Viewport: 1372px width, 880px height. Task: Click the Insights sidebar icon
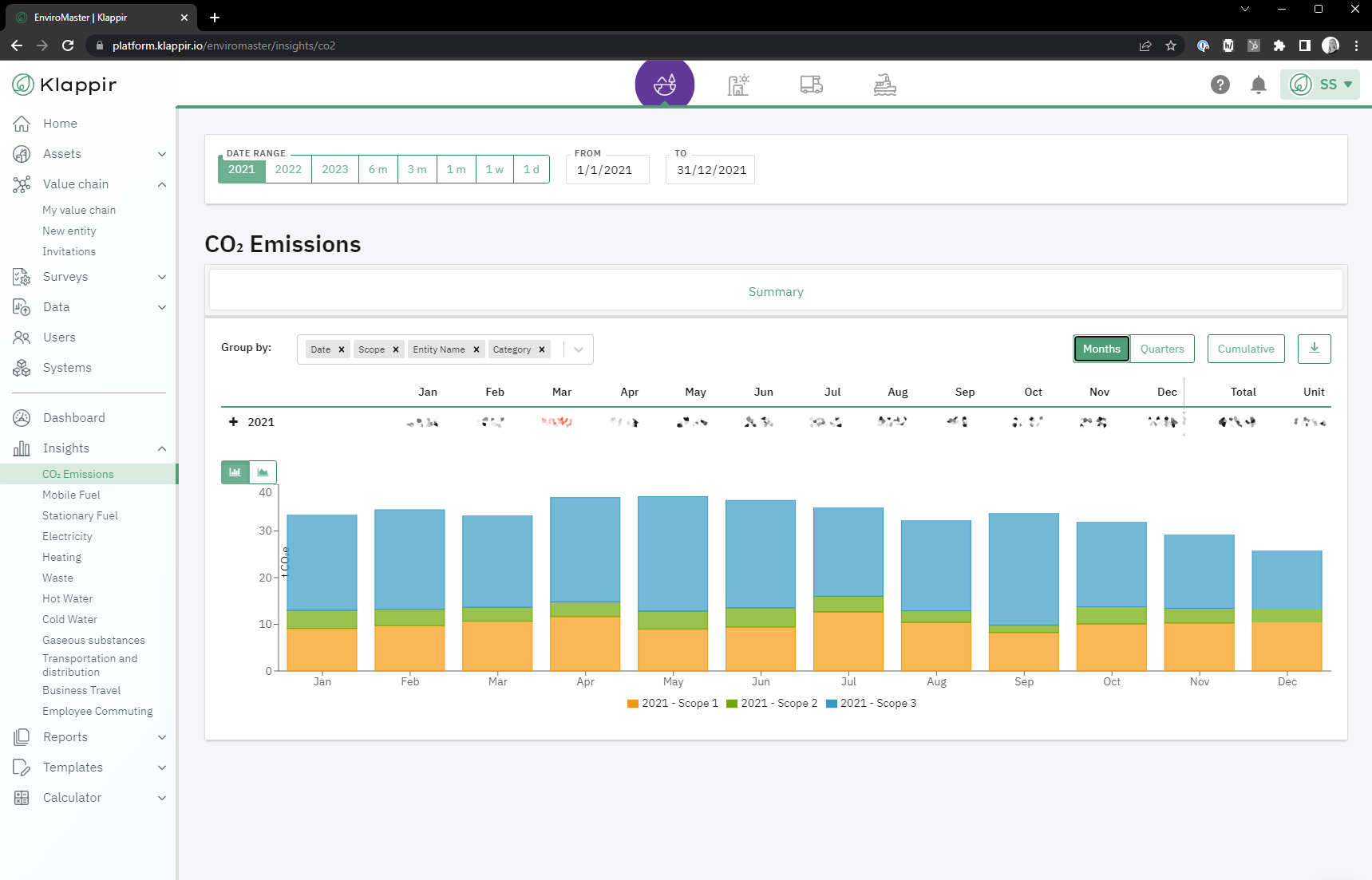[x=22, y=448]
